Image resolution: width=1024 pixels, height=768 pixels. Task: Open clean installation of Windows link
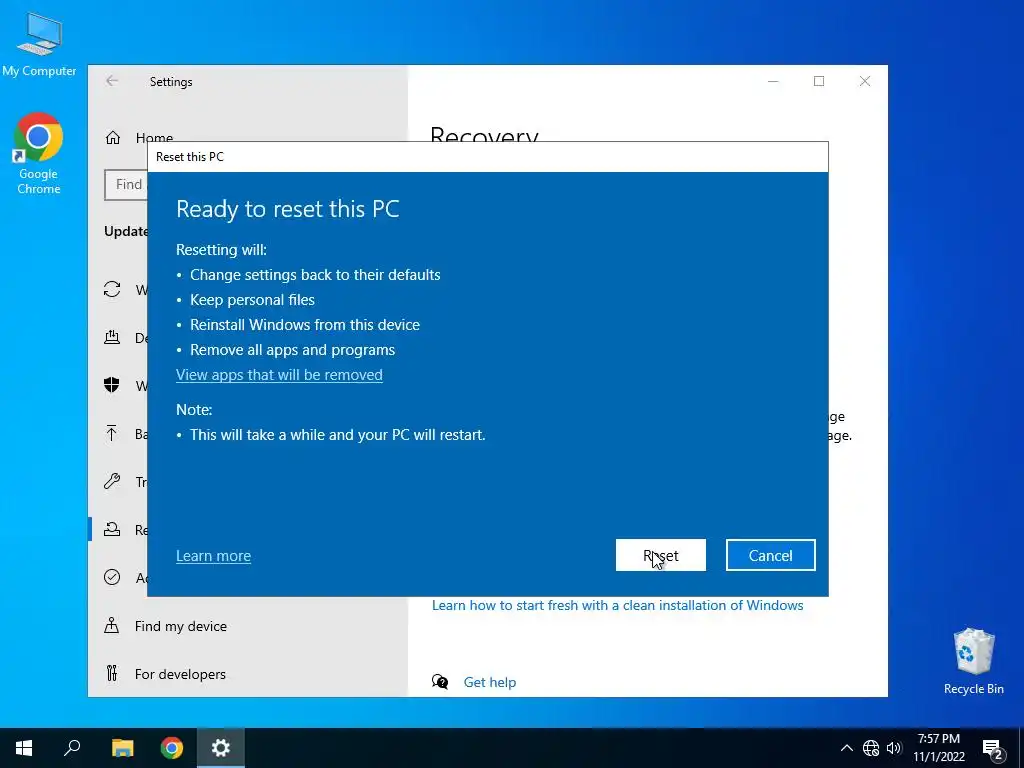pos(617,605)
